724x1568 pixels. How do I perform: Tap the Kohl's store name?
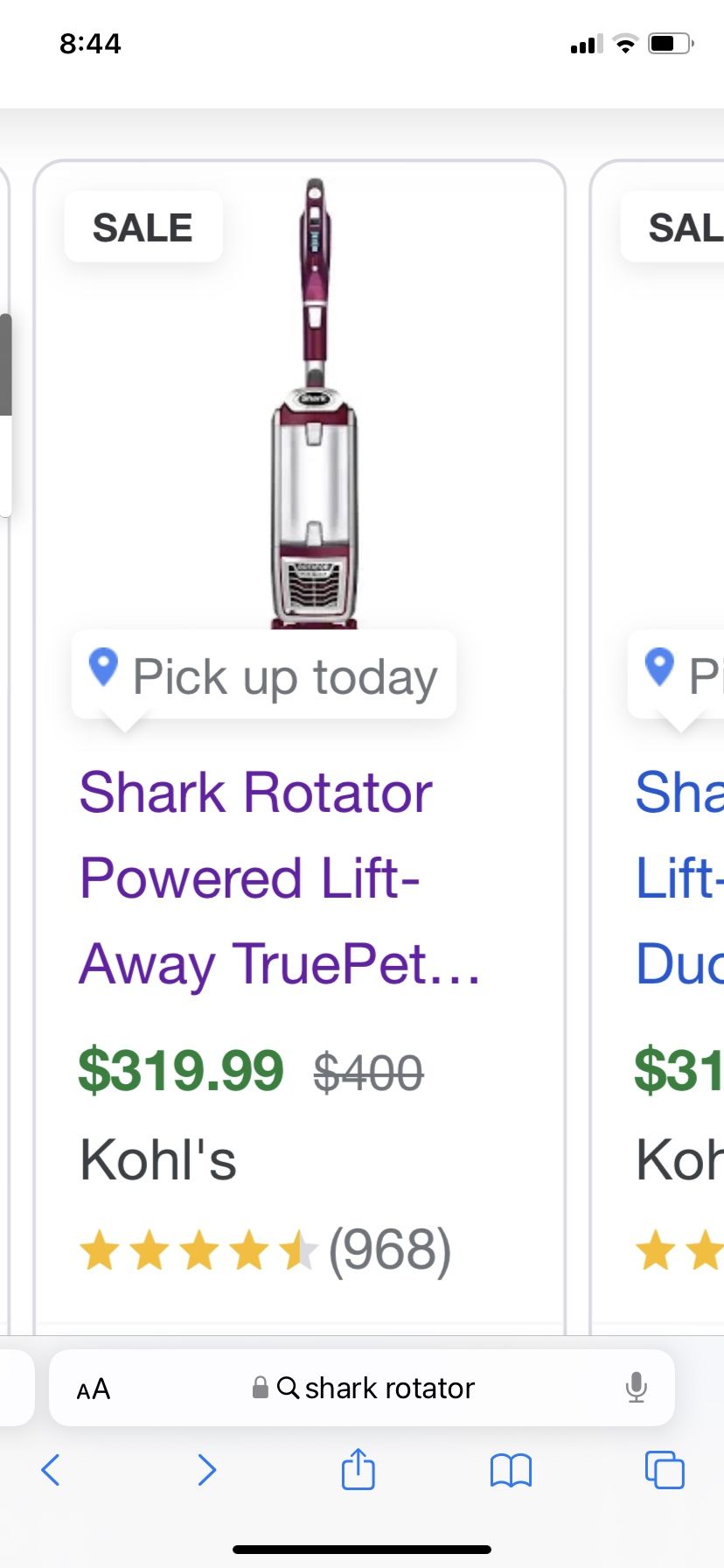tap(158, 1160)
